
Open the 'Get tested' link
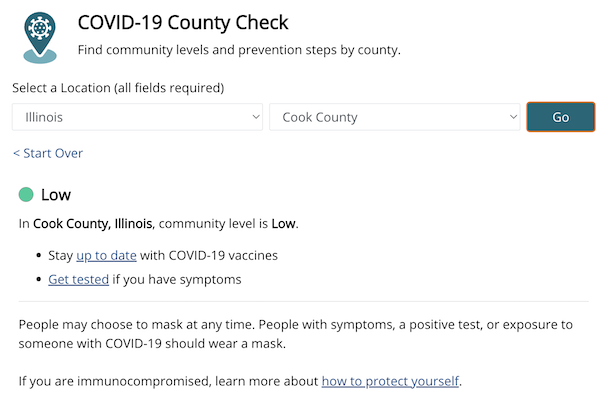pos(78,279)
